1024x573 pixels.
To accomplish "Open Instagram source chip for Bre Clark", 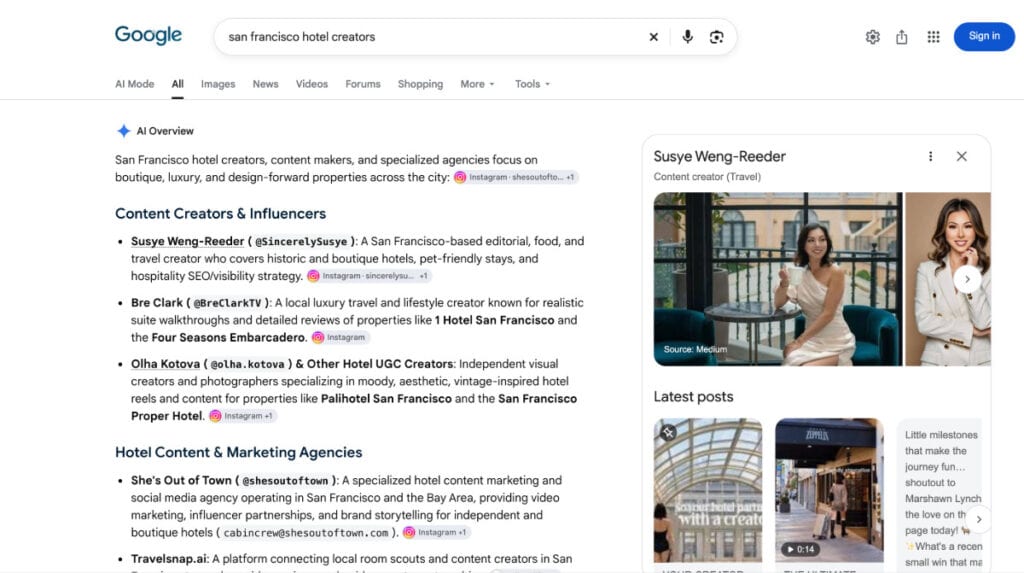I will click(340, 337).
